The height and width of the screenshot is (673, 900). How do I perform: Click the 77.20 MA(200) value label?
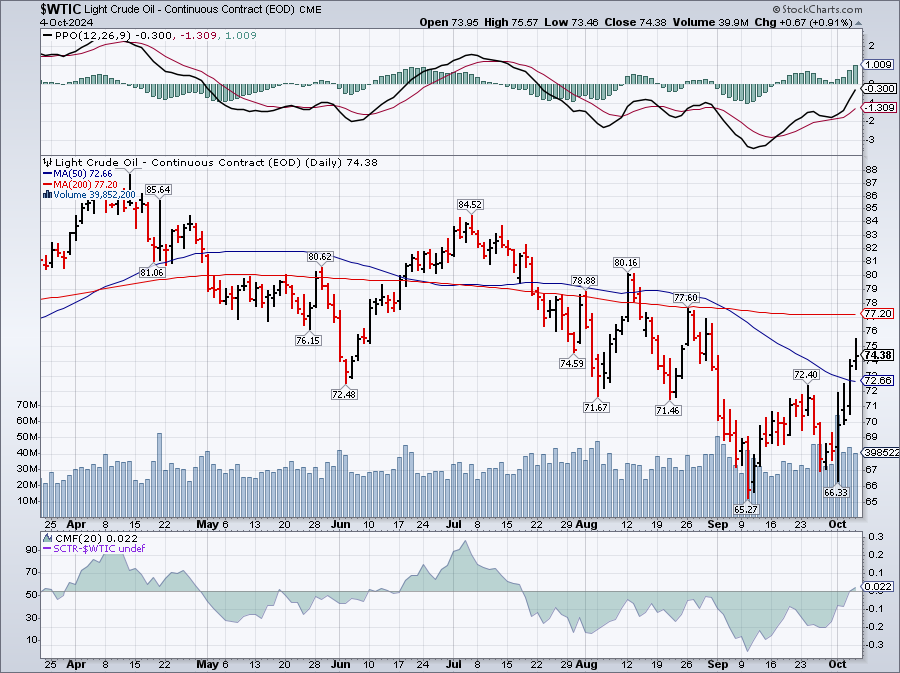[877, 314]
